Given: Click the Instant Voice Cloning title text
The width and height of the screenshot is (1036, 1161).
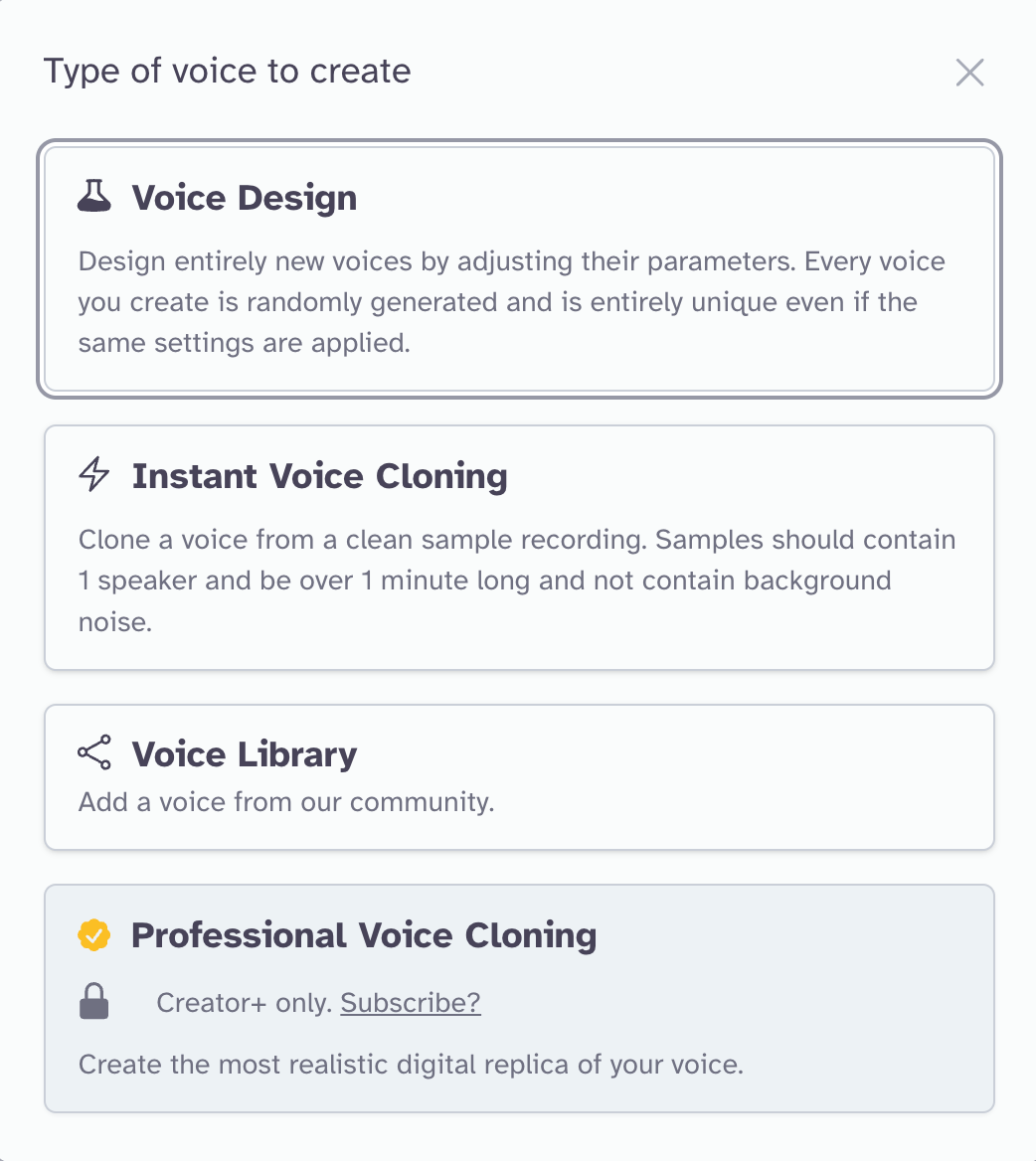Looking at the screenshot, I should pyautogui.click(x=319, y=476).
